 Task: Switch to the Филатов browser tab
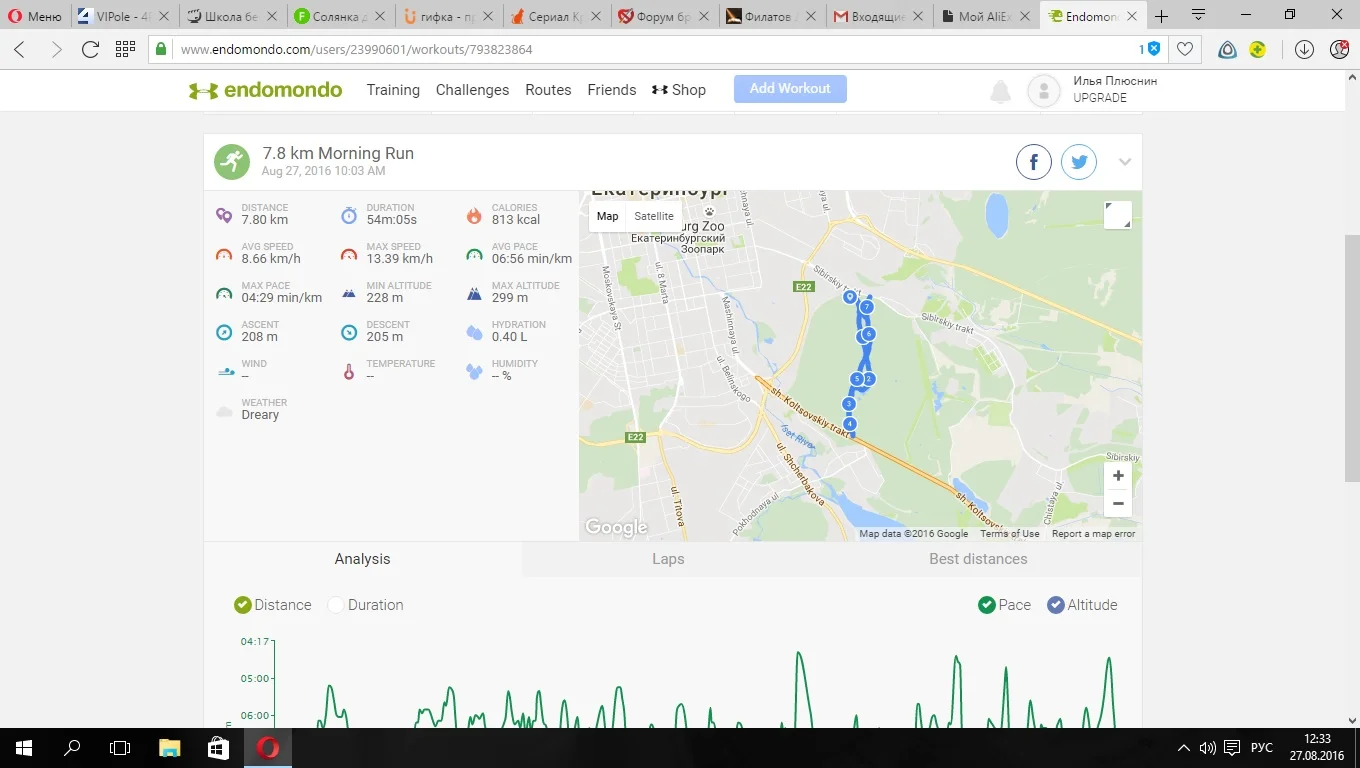(x=770, y=16)
